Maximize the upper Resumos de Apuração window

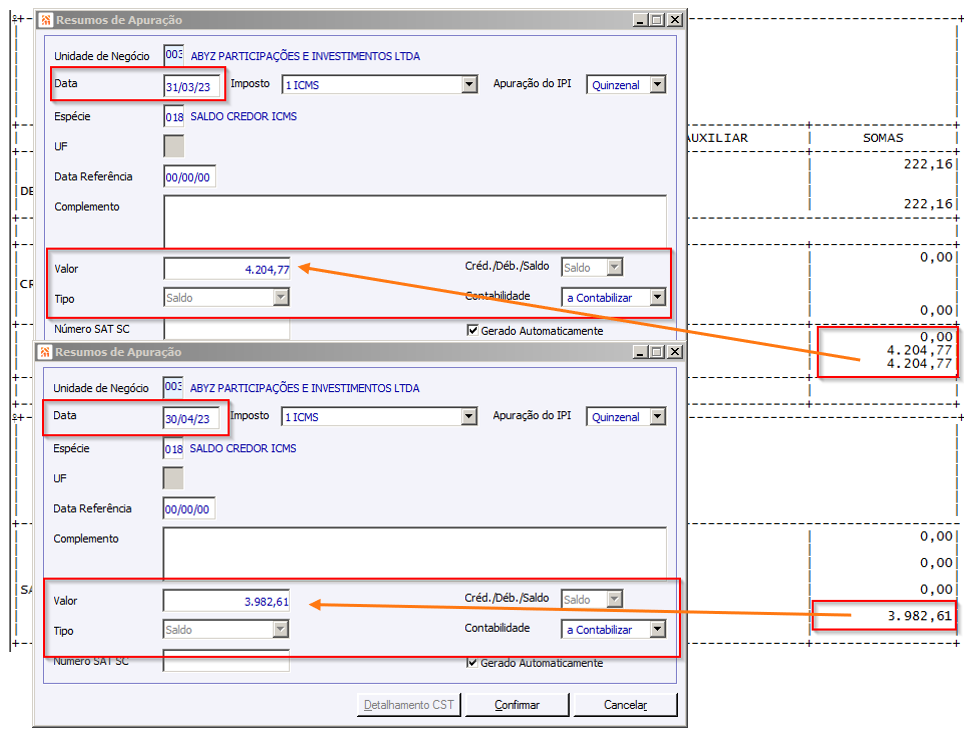[x=657, y=20]
